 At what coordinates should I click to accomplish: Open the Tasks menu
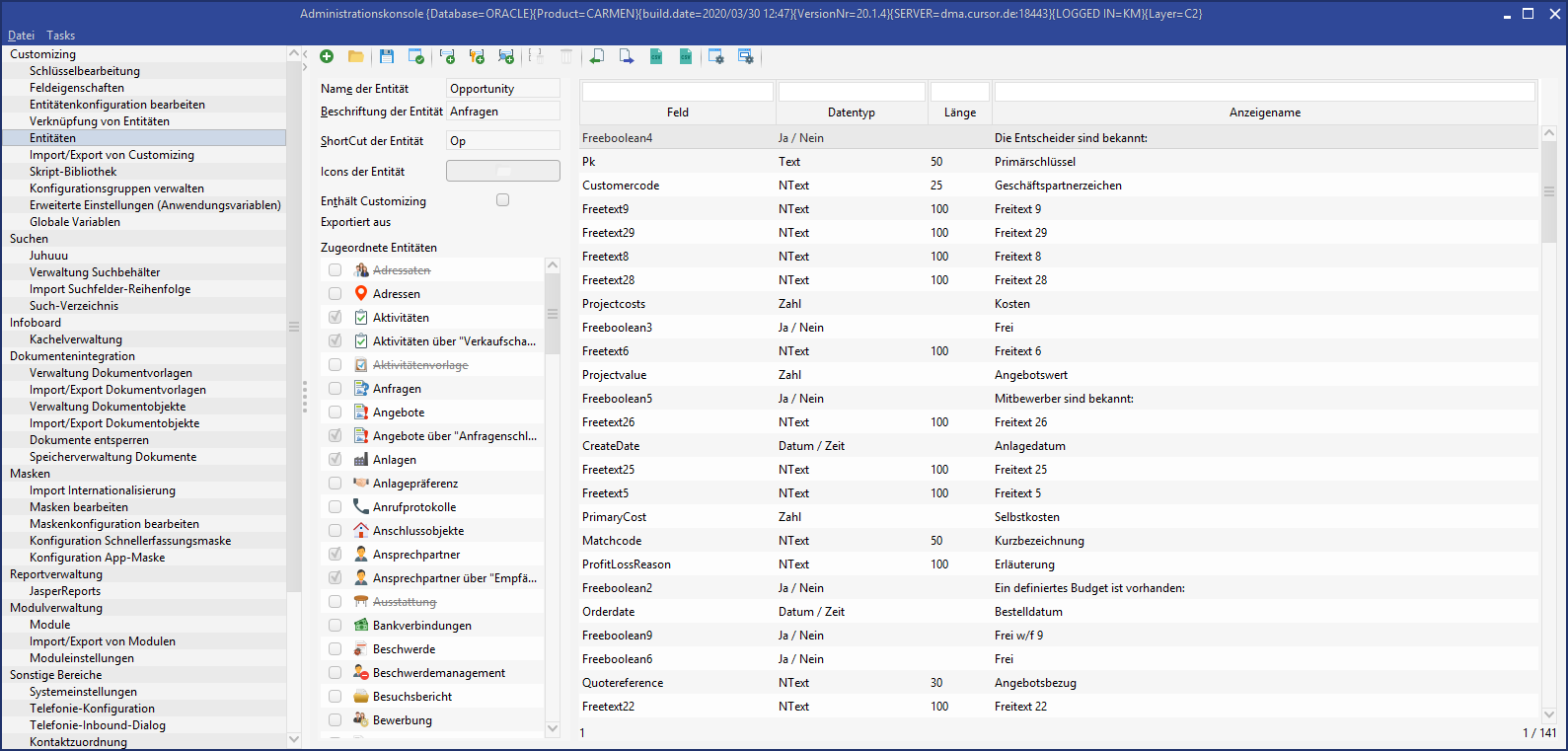[60, 36]
